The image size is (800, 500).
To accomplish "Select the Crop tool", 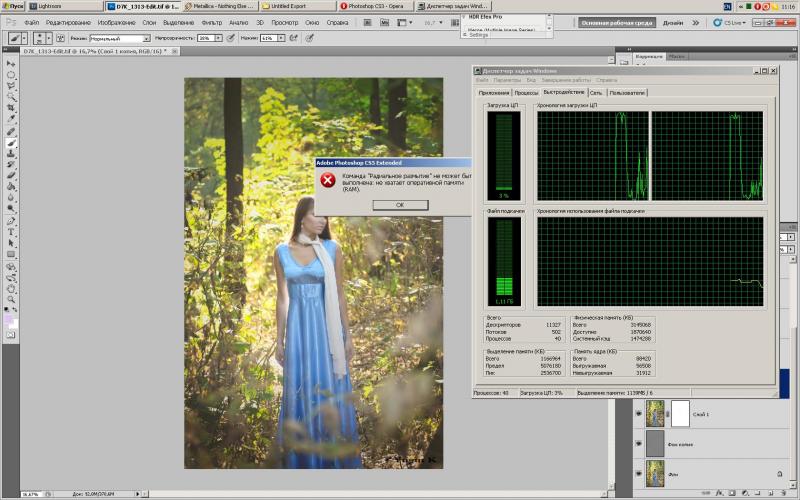I will coord(11,108).
